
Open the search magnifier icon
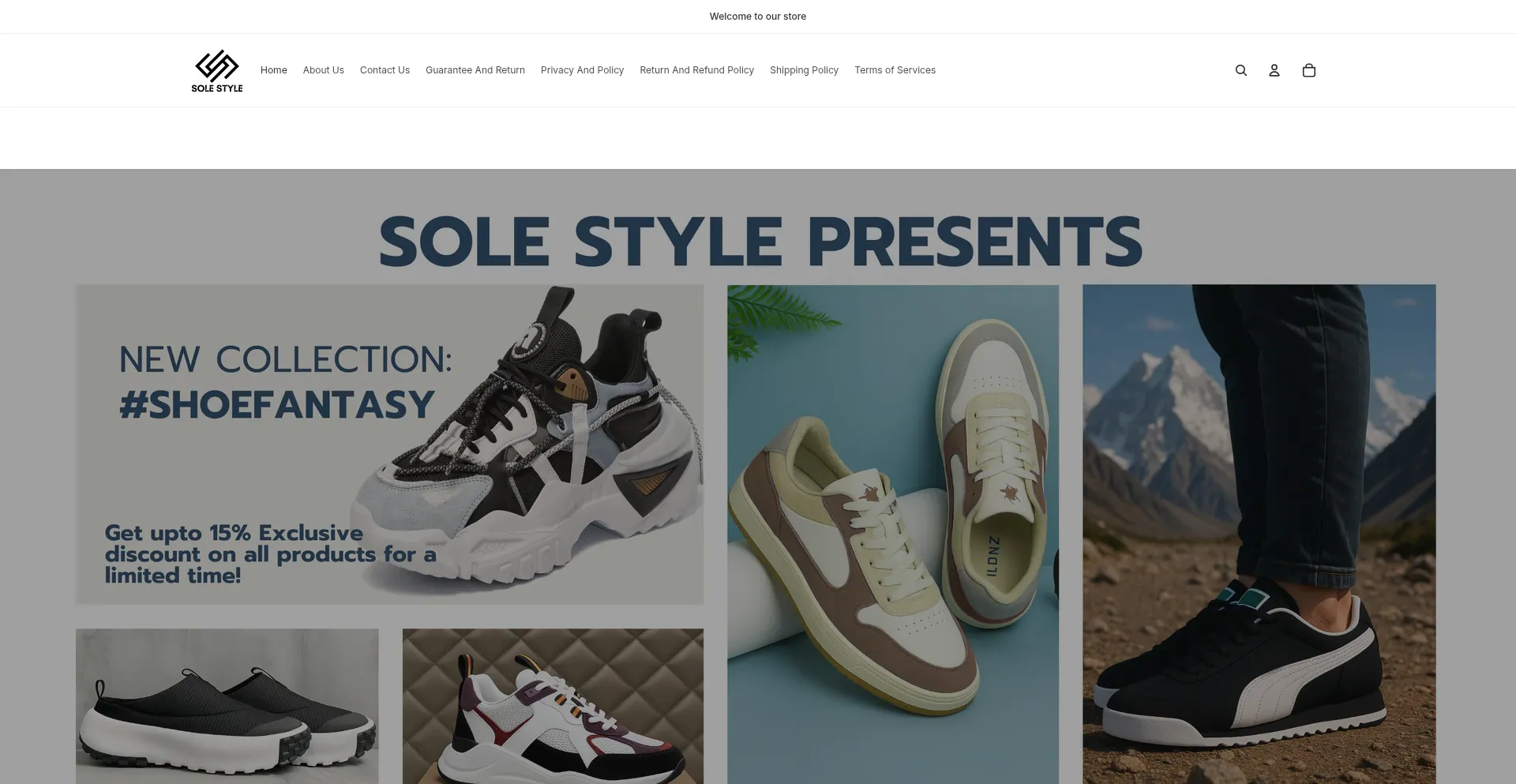1241,70
